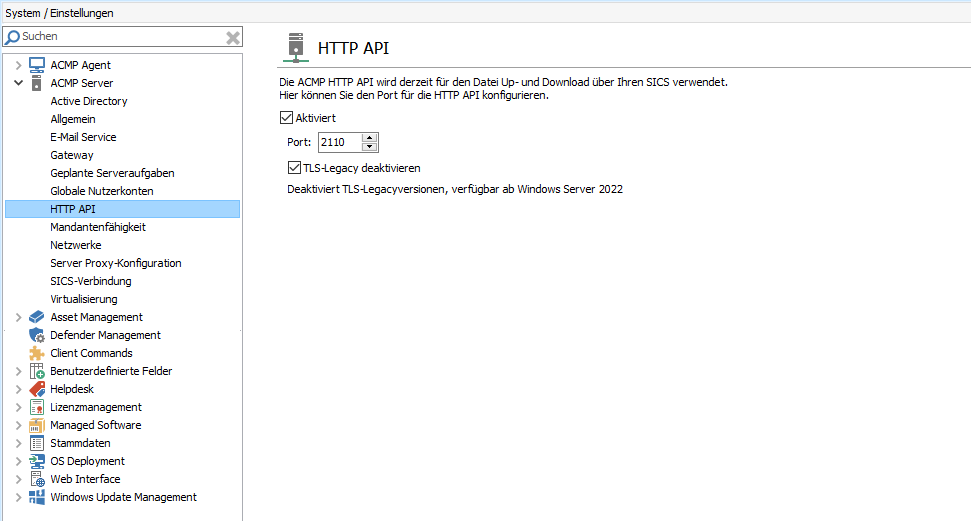
Task: Click into the Port value field
Action: tap(340, 142)
